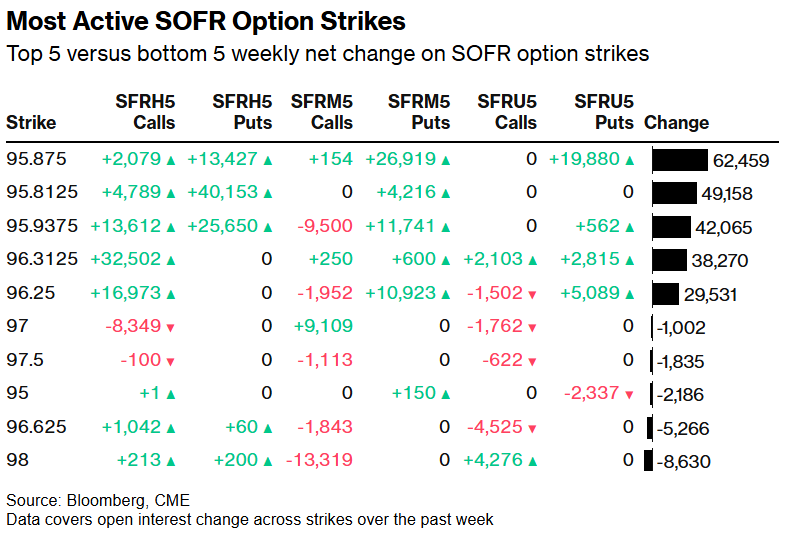Image resolution: width=786 pixels, height=544 pixels.
Task: Click the green arrow beside +40,153
Action: point(267,193)
